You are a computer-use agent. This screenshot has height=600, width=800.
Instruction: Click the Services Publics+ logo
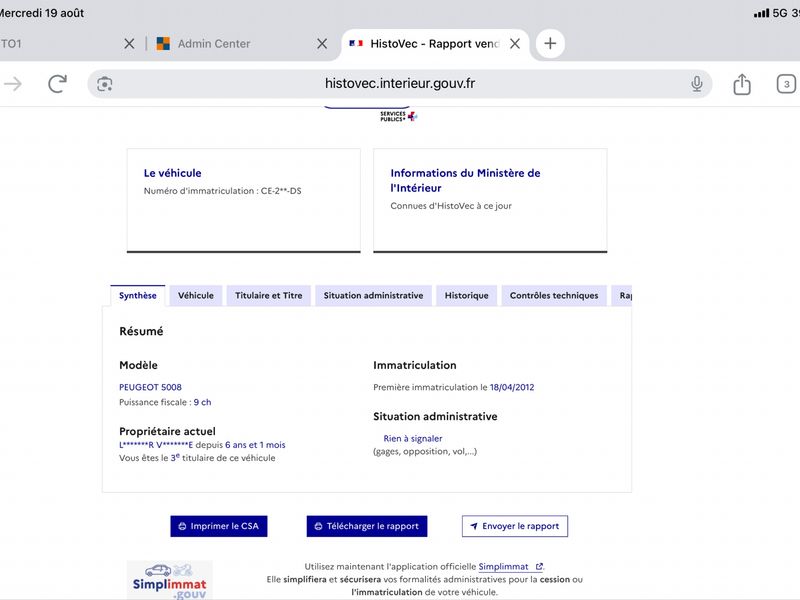(x=398, y=116)
